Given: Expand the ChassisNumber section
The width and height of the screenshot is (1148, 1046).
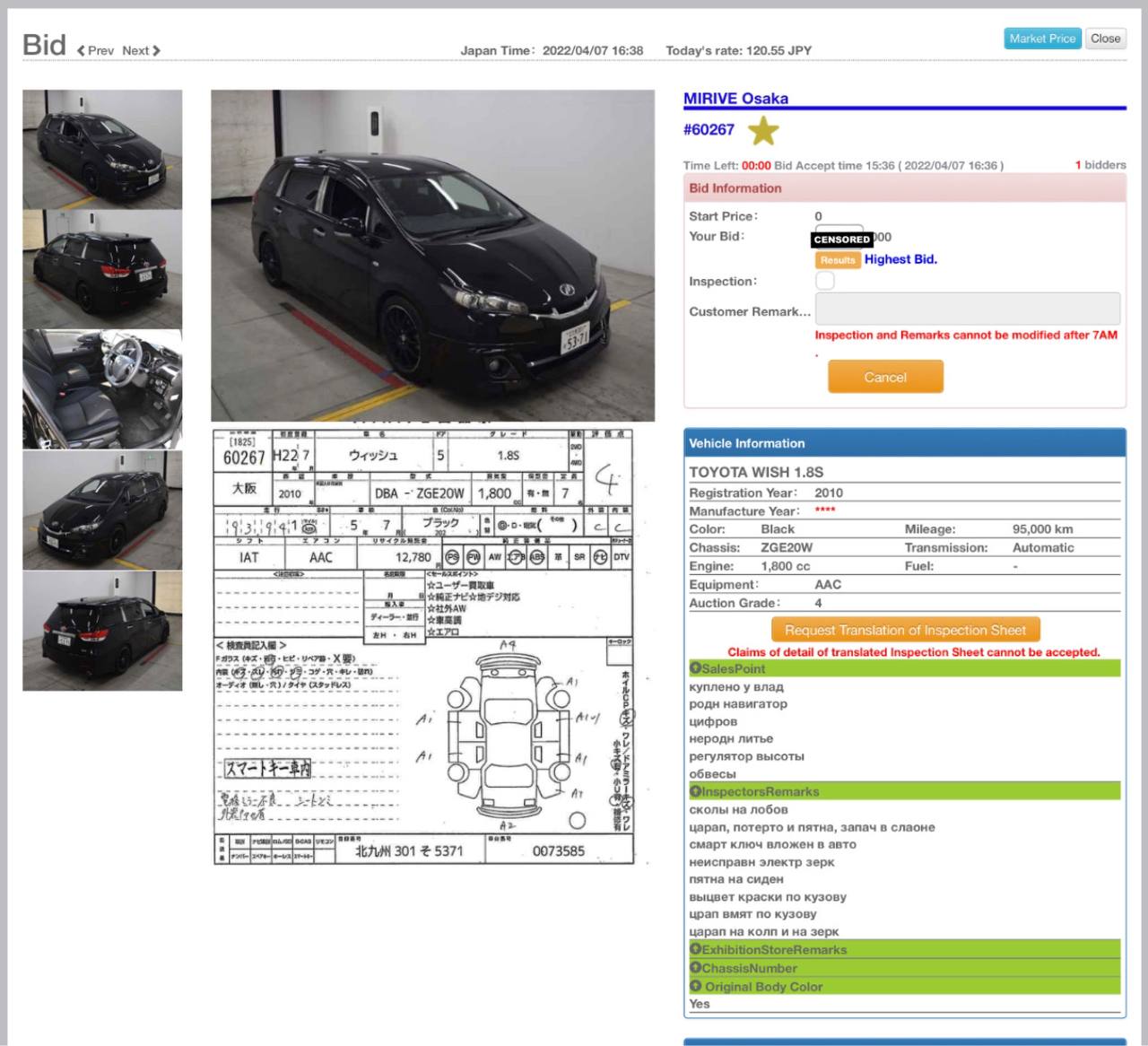Looking at the screenshot, I should pyautogui.click(x=905, y=968).
